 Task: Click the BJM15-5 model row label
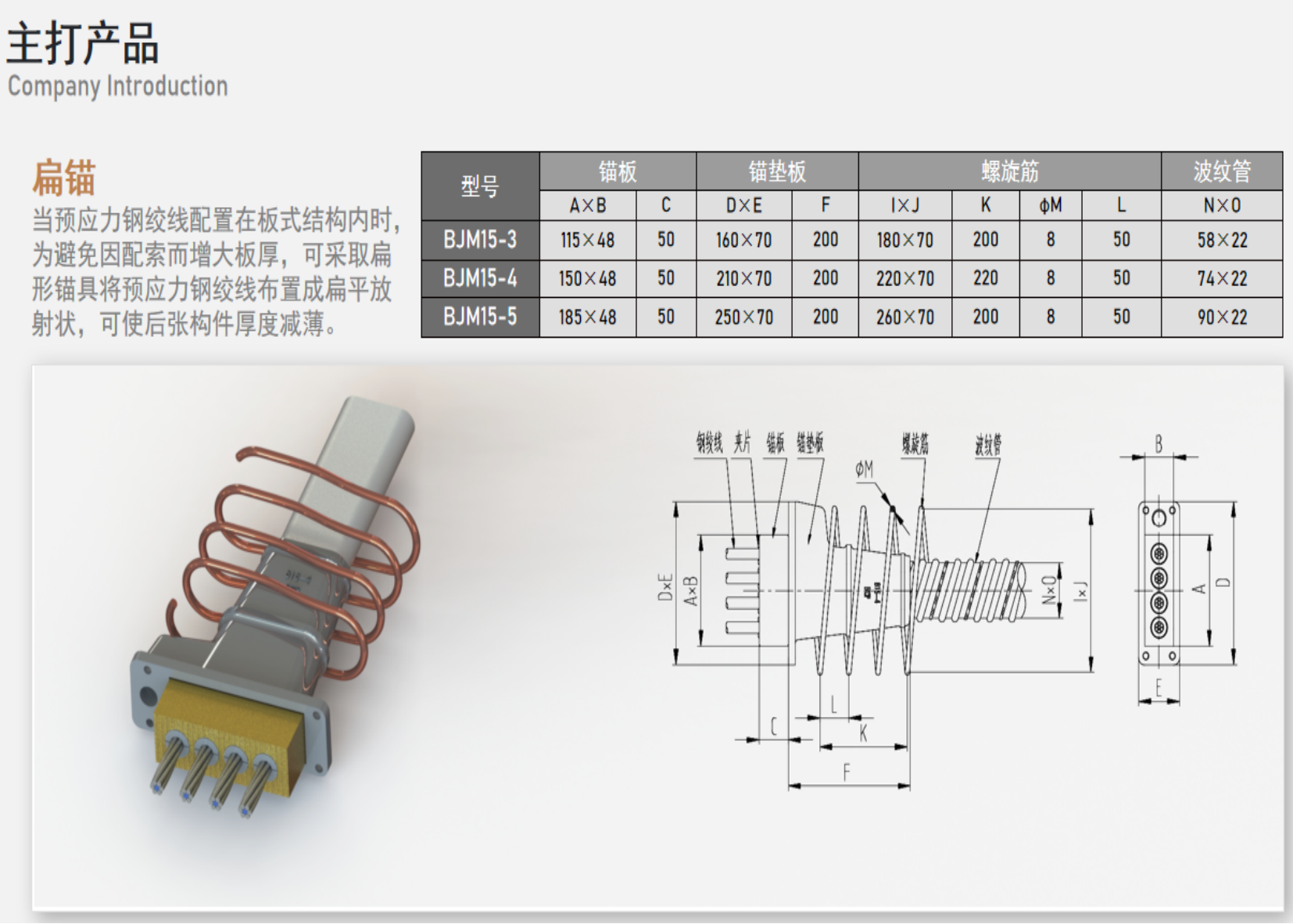[480, 317]
